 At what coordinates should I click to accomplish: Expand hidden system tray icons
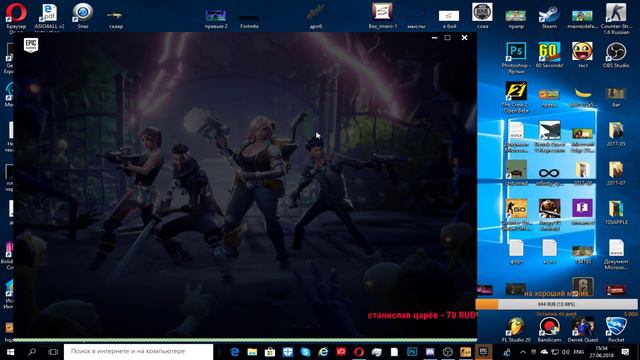tap(523, 352)
